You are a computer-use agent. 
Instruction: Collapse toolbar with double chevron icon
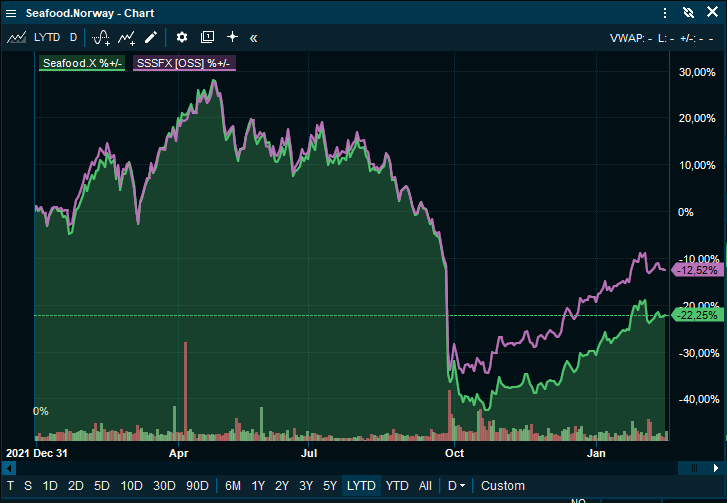pos(254,38)
